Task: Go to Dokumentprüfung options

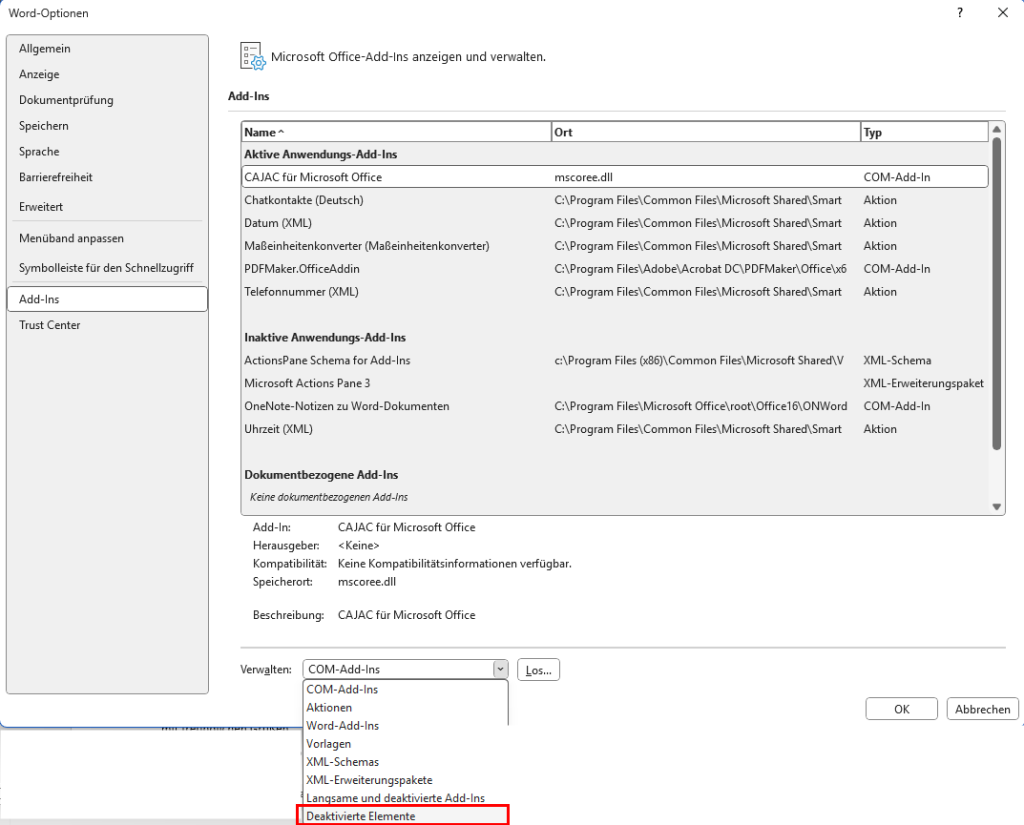Action: pyautogui.click(x=66, y=100)
